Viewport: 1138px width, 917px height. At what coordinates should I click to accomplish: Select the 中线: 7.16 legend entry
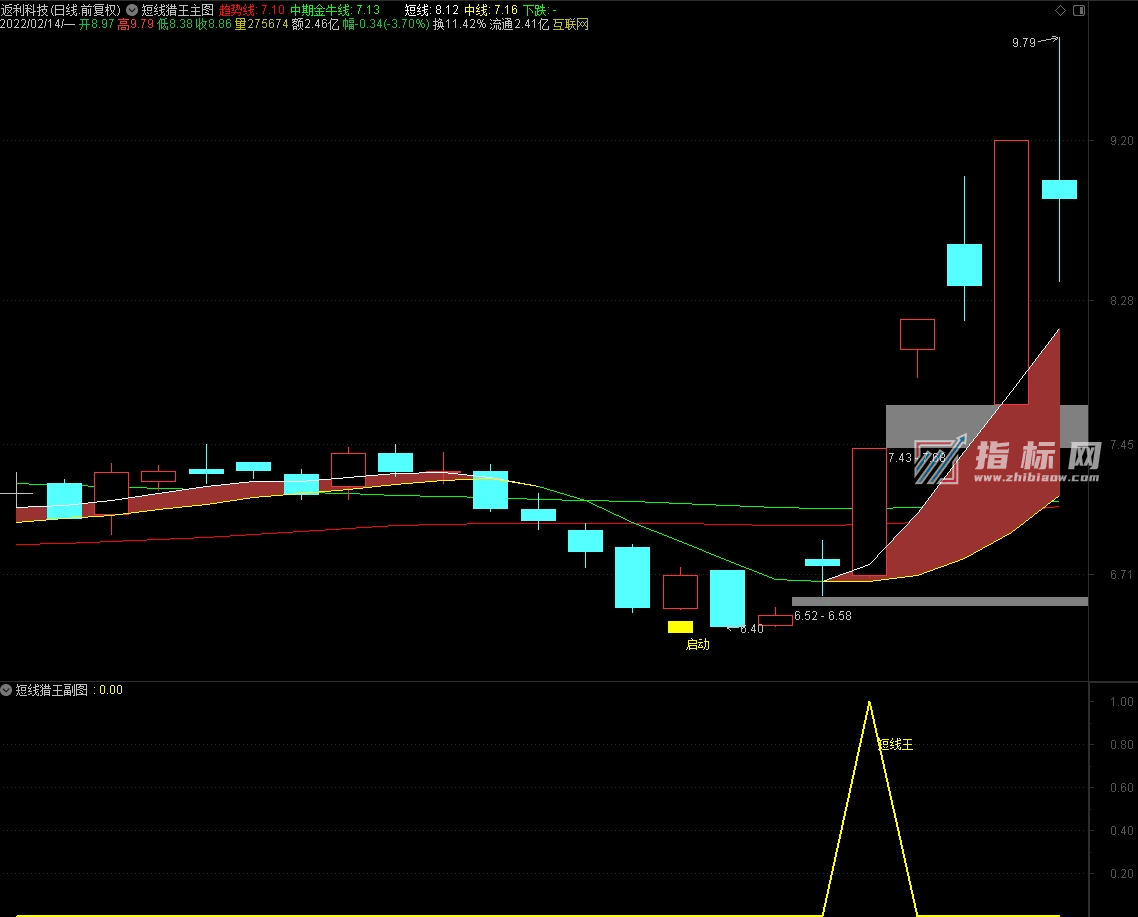point(491,10)
